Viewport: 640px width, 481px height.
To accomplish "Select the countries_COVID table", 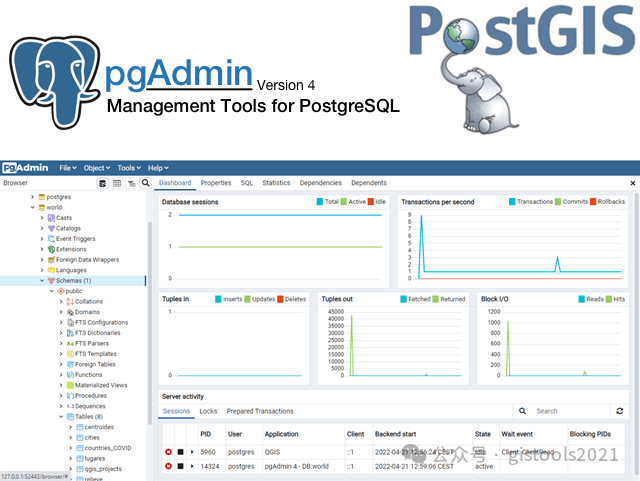I will (x=108, y=448).
